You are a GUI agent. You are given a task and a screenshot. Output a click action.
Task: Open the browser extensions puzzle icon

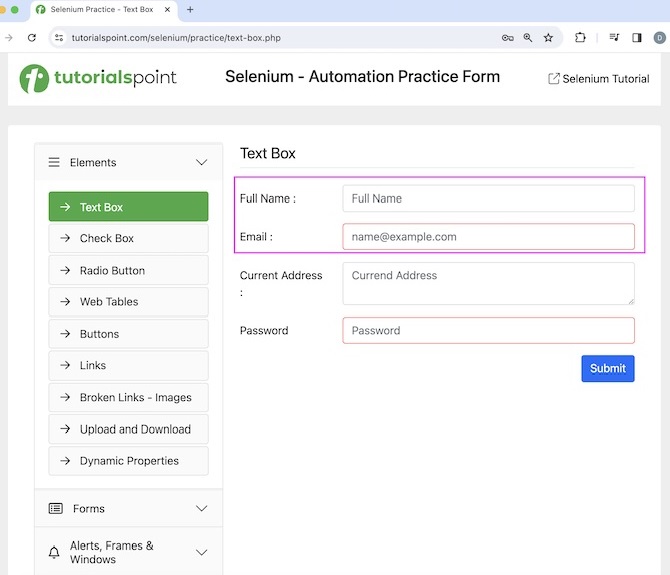(580, 38)
